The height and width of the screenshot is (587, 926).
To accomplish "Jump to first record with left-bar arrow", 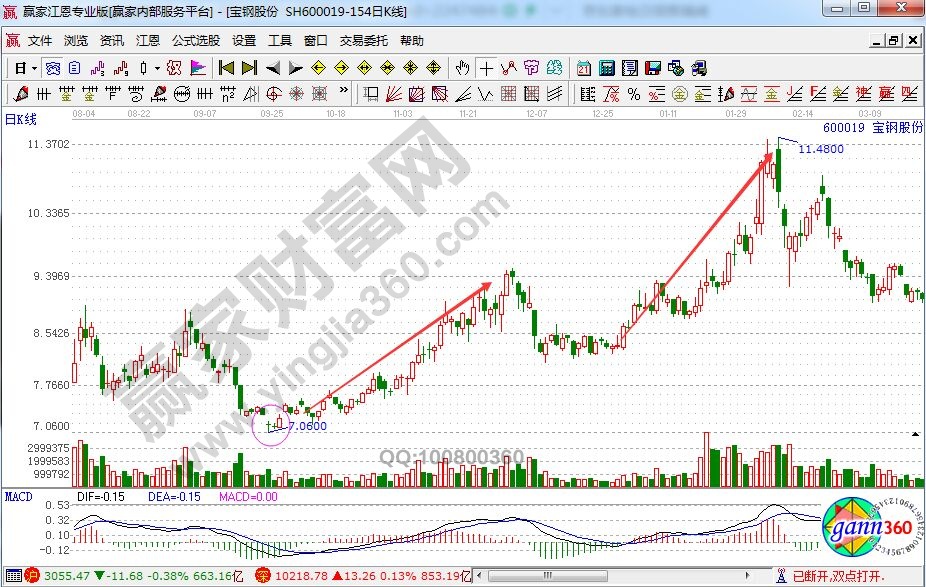I will pos(227,69).
